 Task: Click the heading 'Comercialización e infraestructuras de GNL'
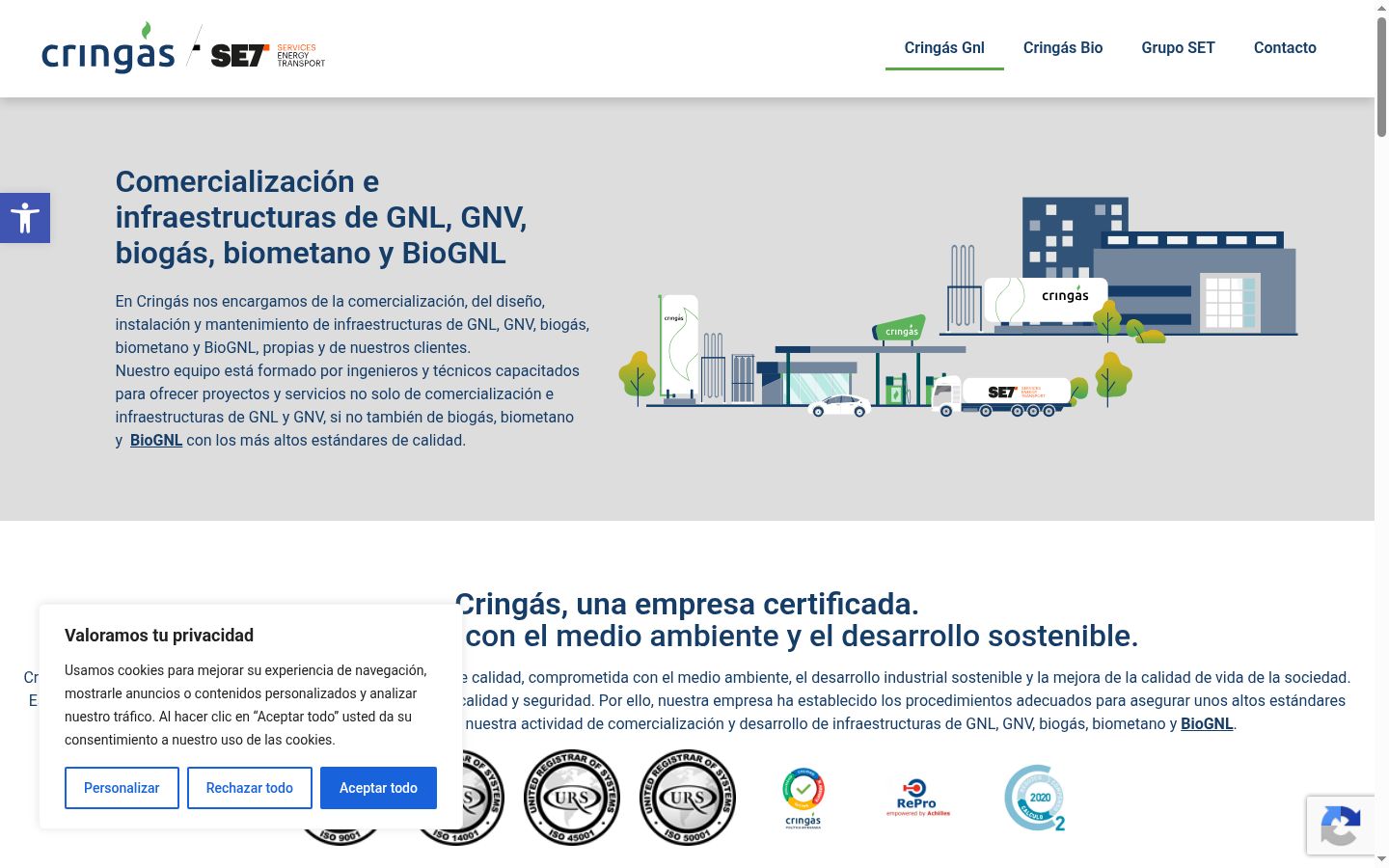321,217
